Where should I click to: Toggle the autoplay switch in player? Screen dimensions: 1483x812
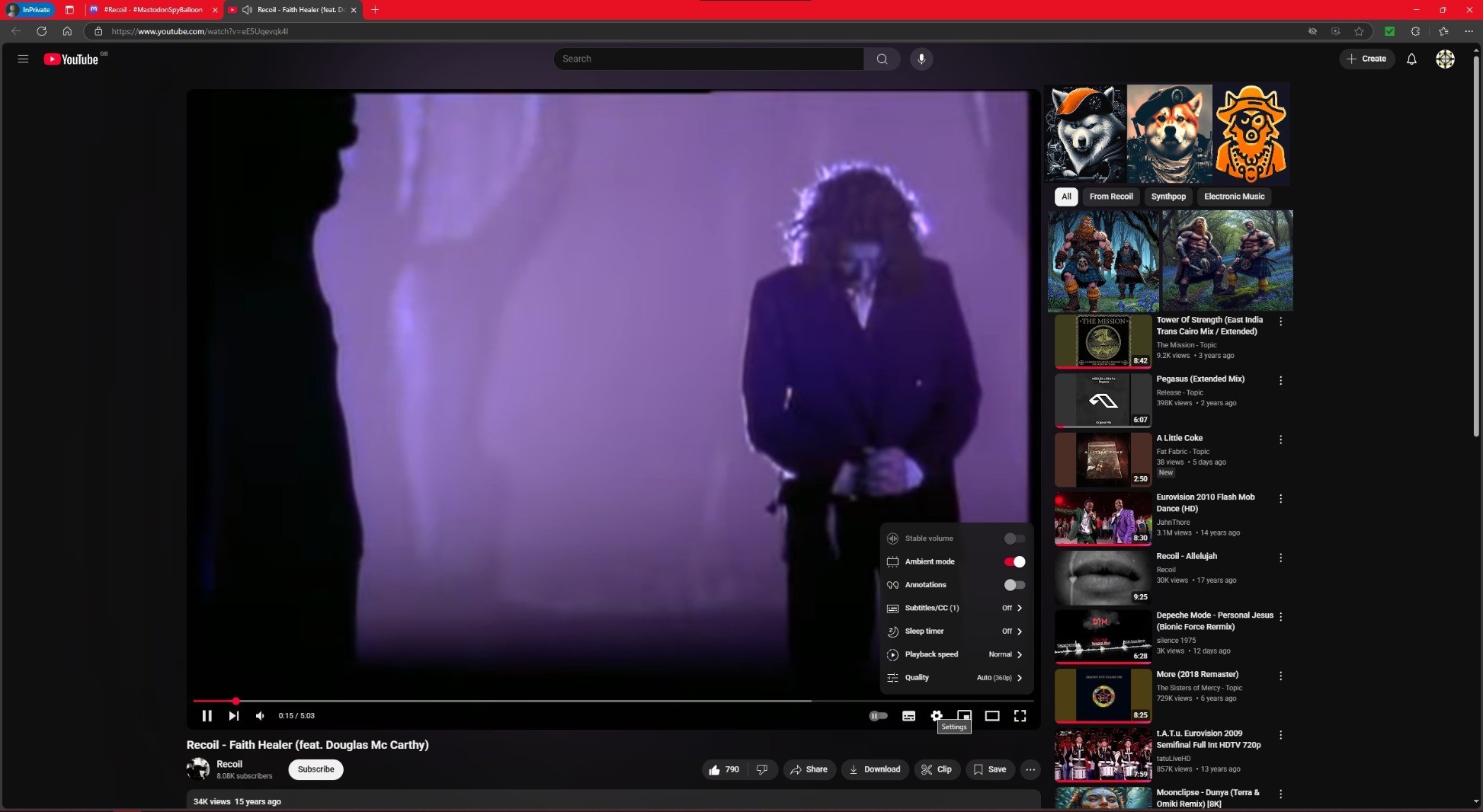click(x=878, y=715)
